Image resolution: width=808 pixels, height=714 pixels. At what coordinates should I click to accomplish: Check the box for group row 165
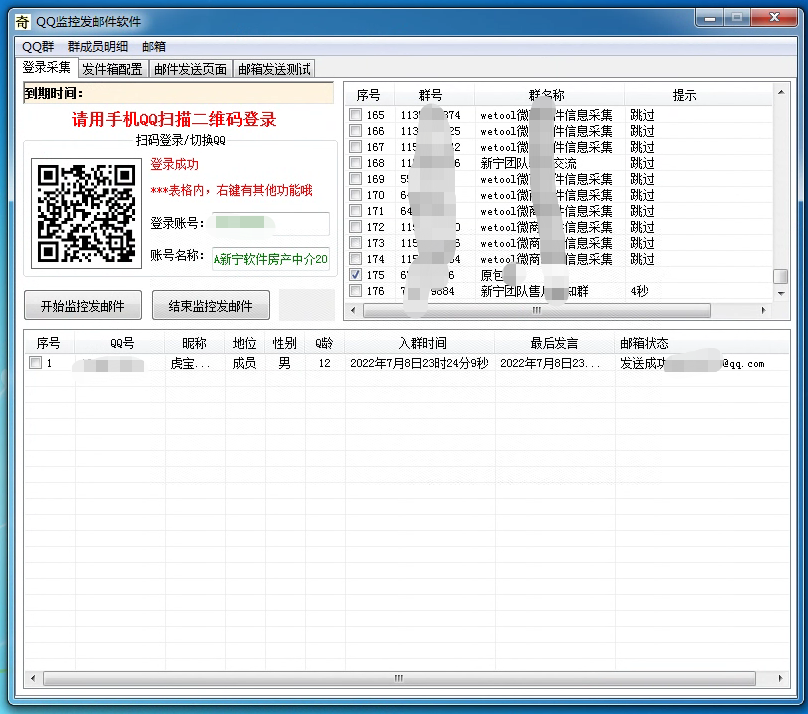356,114
